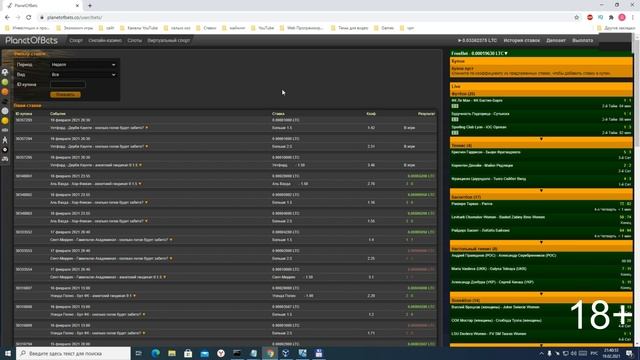This screenshot has width=640, height=360.
Task: Click coefficient 2.76 in Аль-Вахда row
Action: pos(371,184)
